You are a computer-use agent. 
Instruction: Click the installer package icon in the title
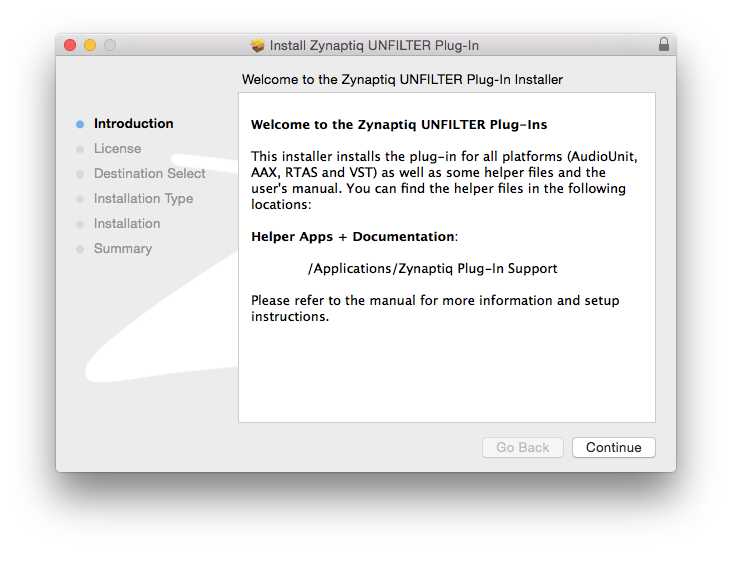[x=258, y=46]
